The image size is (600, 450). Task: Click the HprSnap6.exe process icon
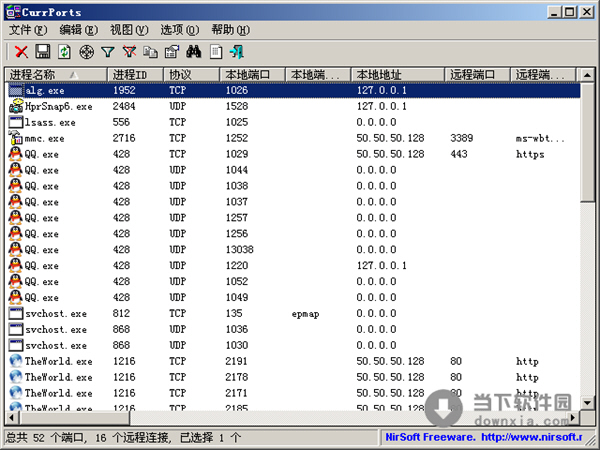[16, 106]
